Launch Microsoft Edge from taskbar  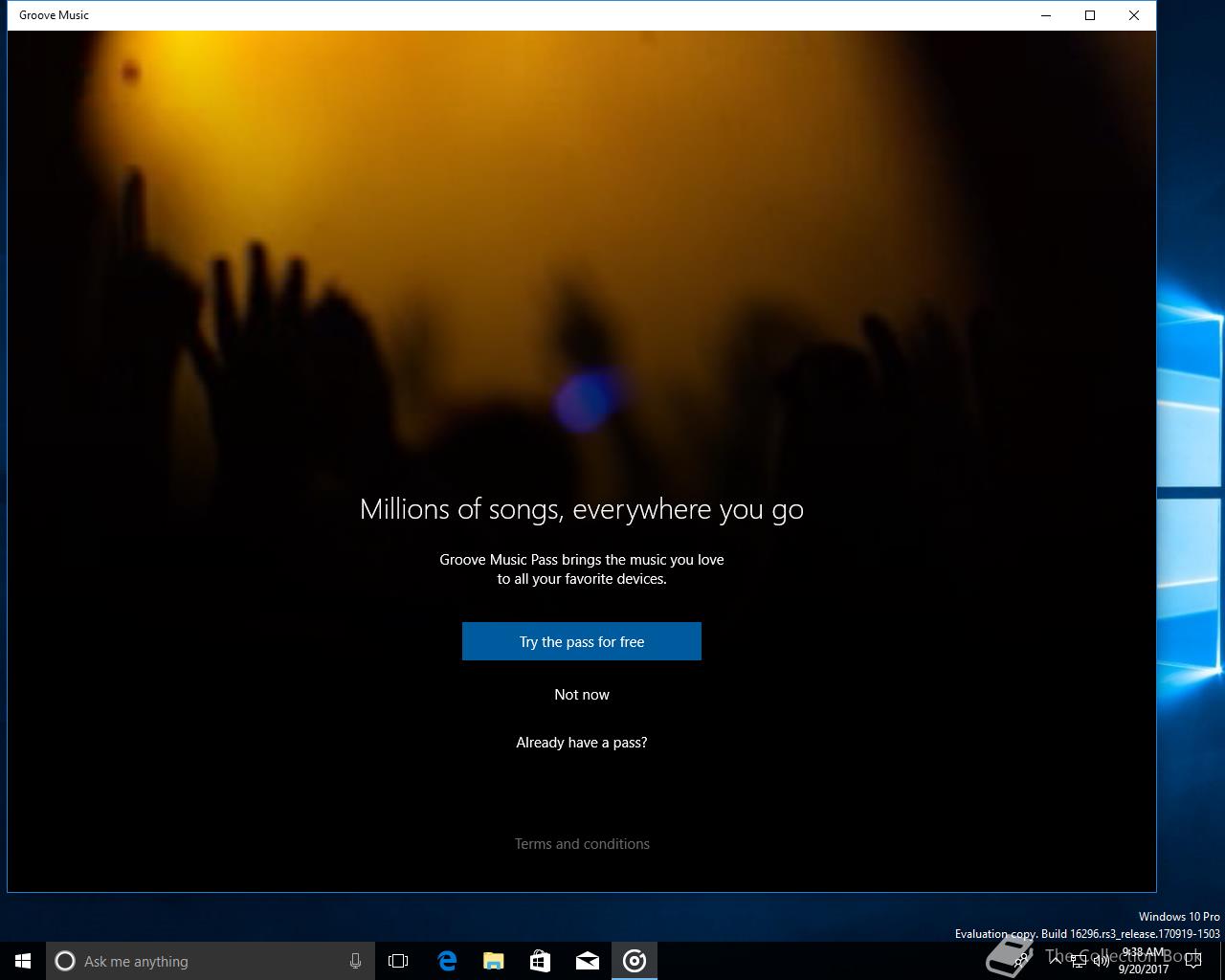(x=447, y=961)
